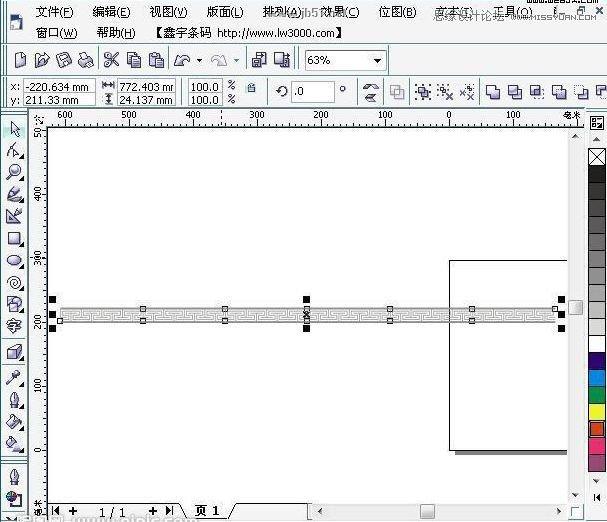607x522 pixels.
Task: Click the Copy icon
Action: [x=134, y=60]
